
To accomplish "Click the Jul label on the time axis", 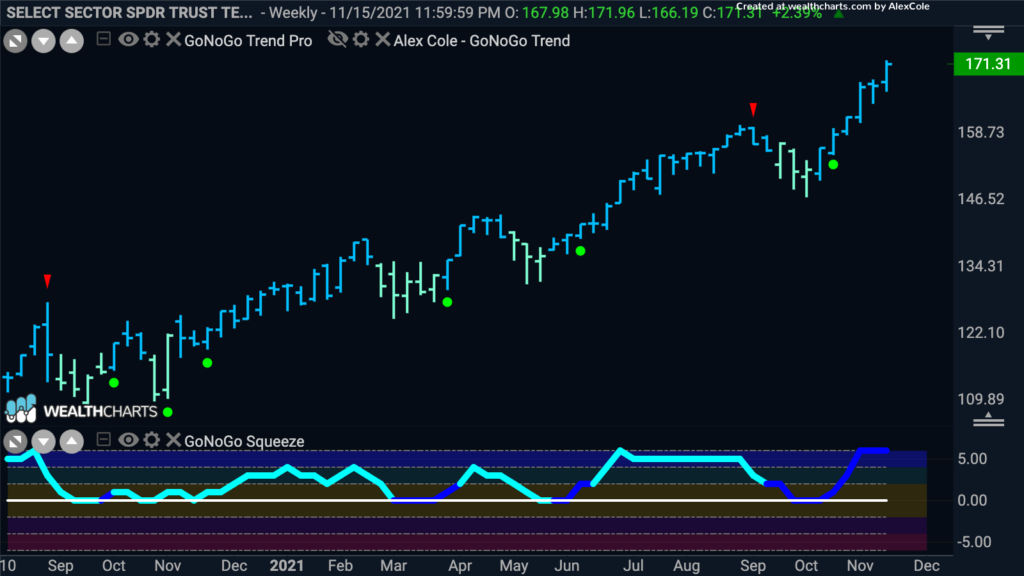I will pyautogui.click(x=633, y=566).
